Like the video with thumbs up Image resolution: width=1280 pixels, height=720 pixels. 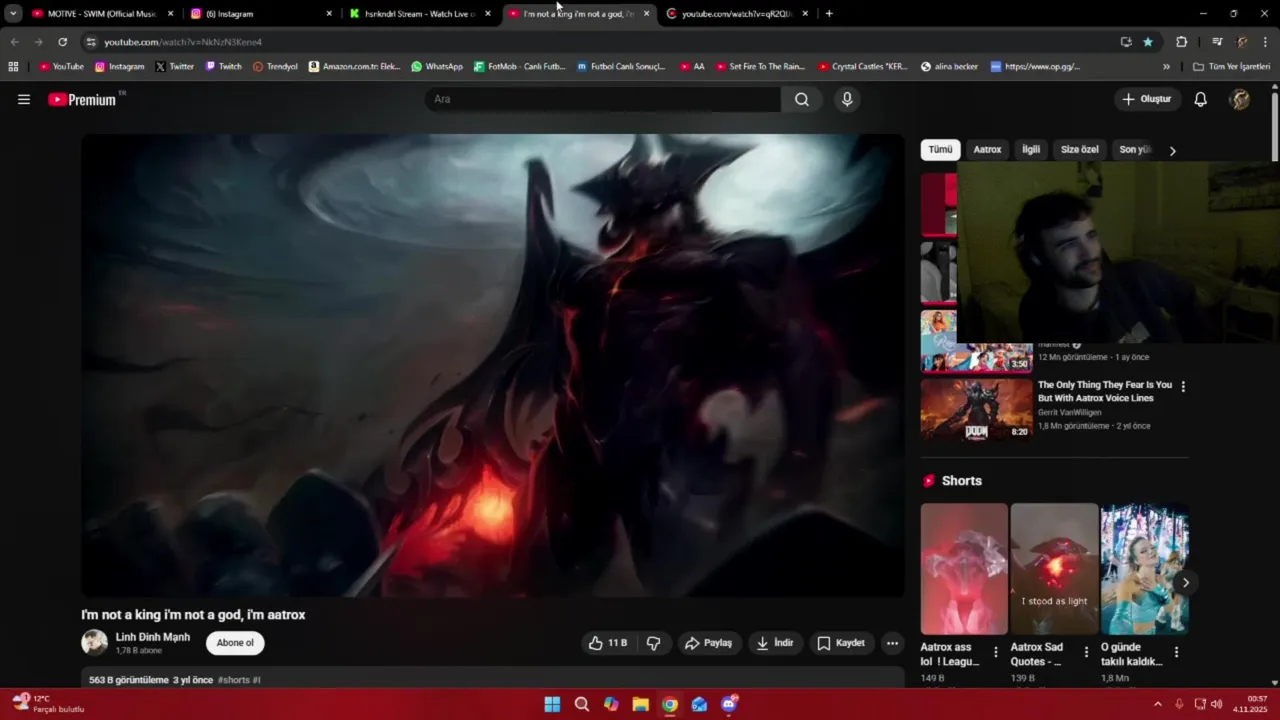[x=607, y=643]
